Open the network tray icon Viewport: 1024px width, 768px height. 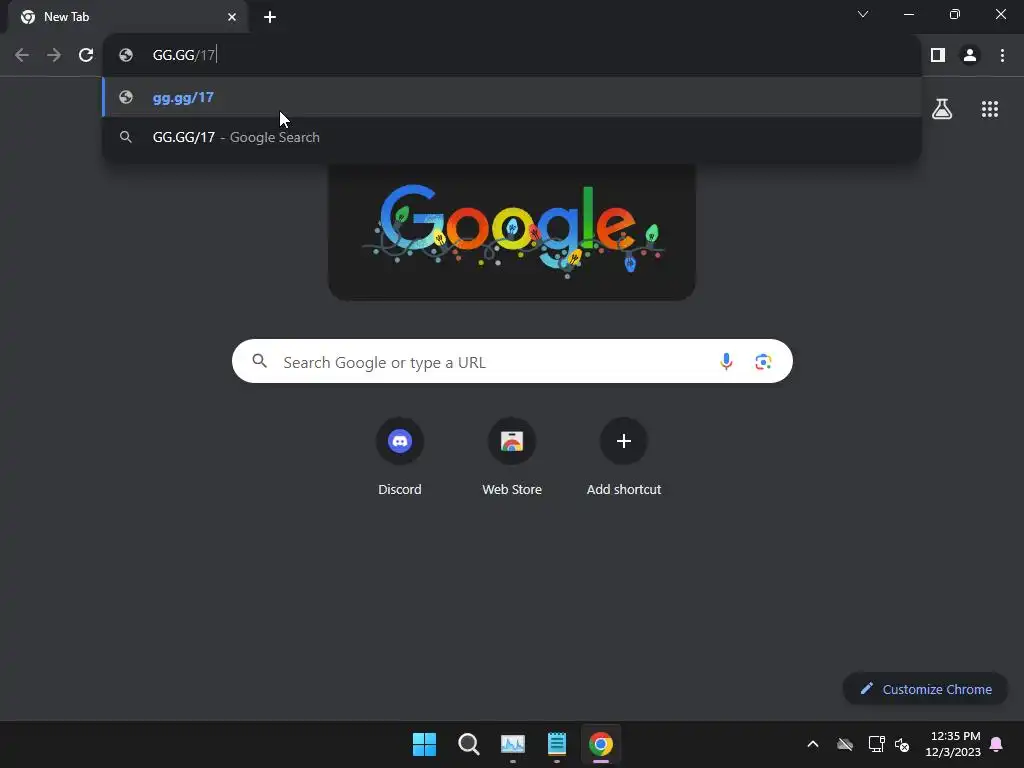(x=876, y=744)
